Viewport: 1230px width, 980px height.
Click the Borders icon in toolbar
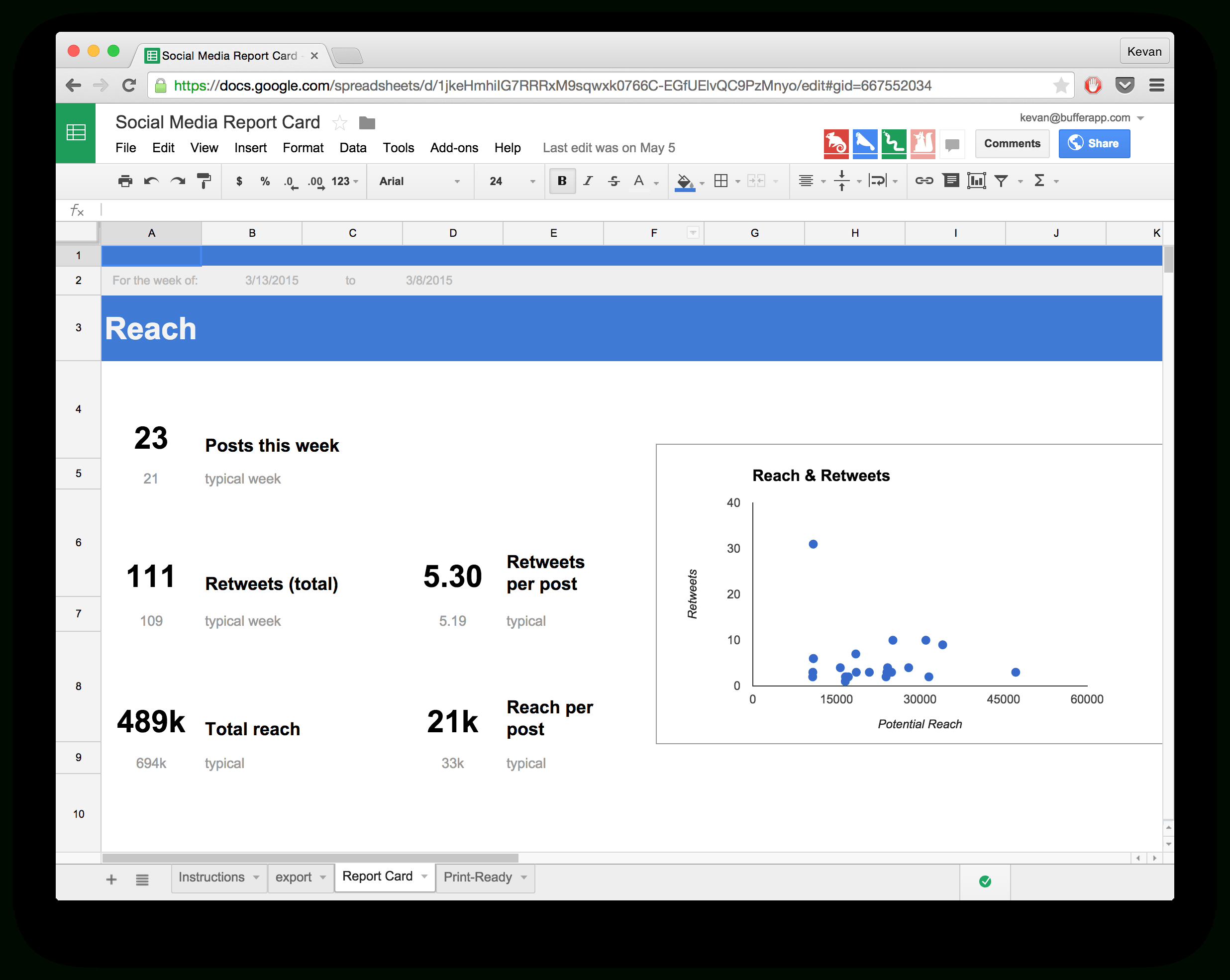[x=721, y=181]
